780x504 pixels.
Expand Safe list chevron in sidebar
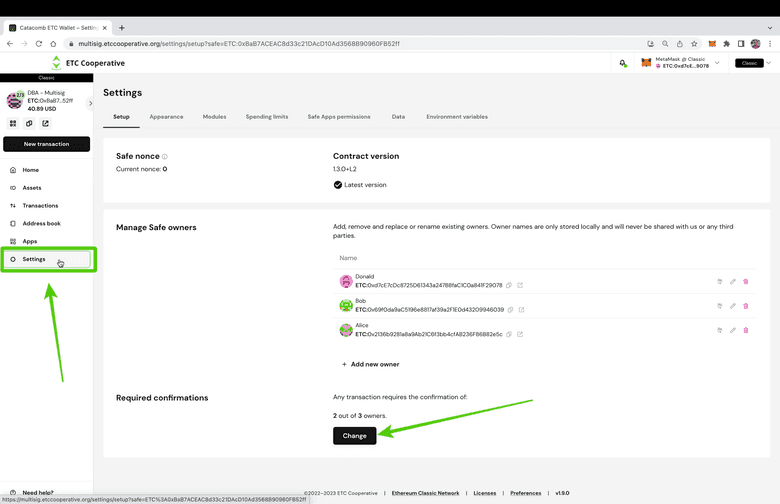point(91,102)
